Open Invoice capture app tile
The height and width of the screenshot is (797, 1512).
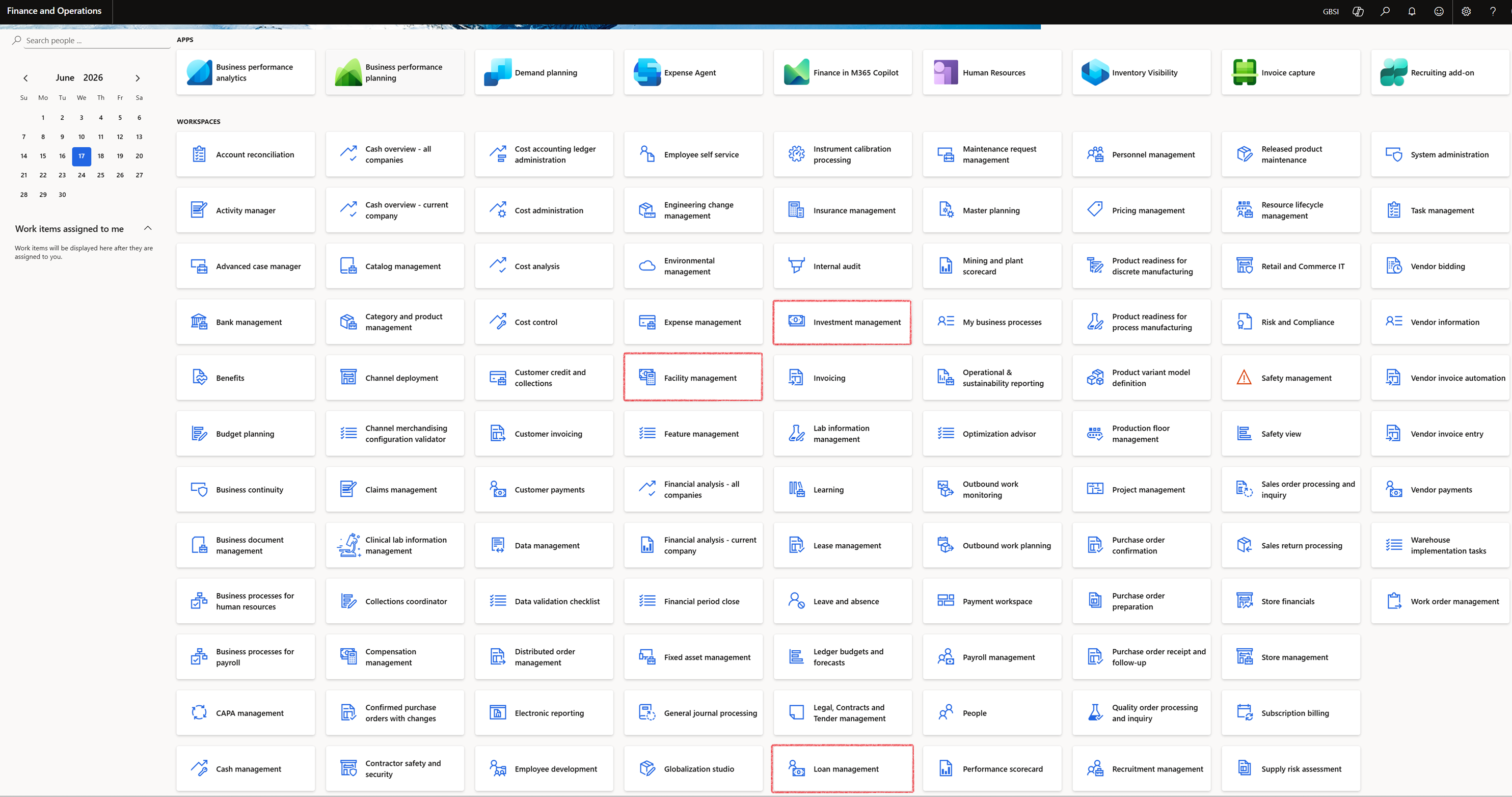(x=1291, y=73)
